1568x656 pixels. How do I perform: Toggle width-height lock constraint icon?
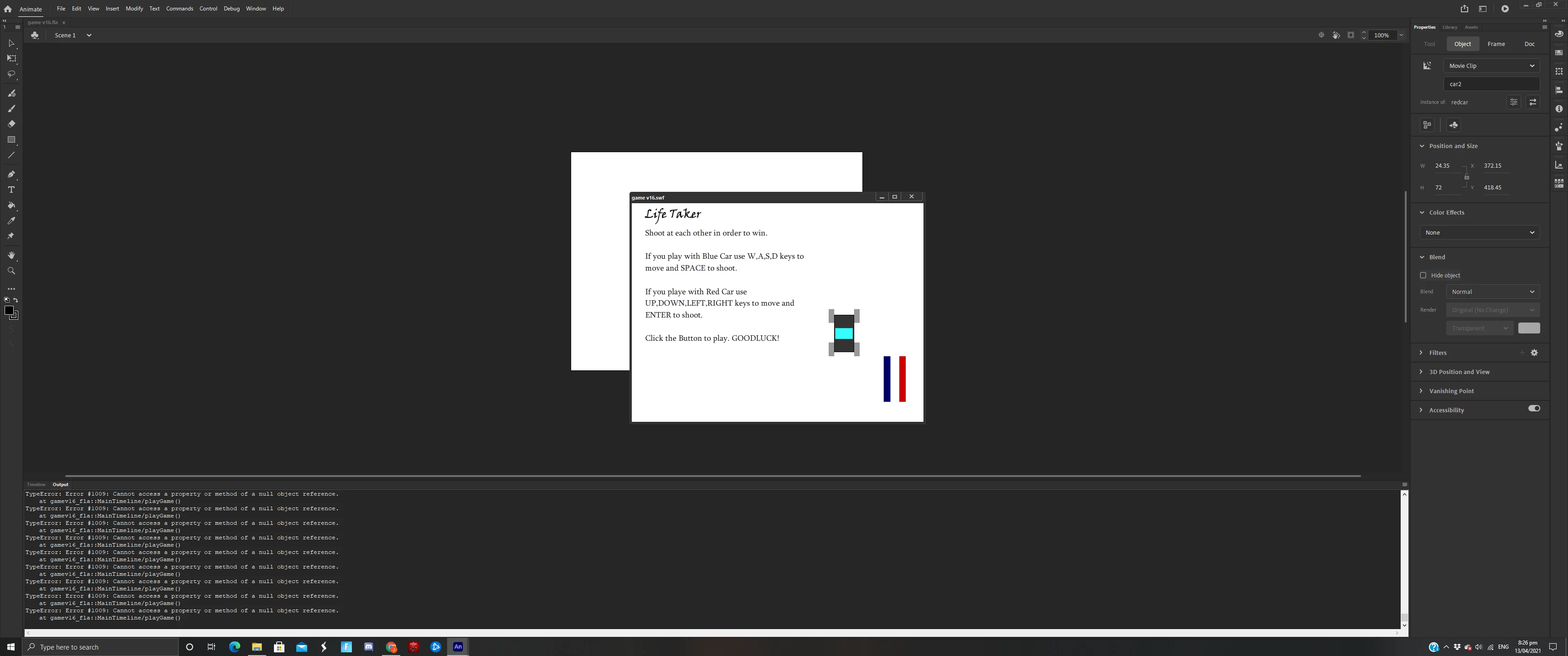tap(1466, 177)
